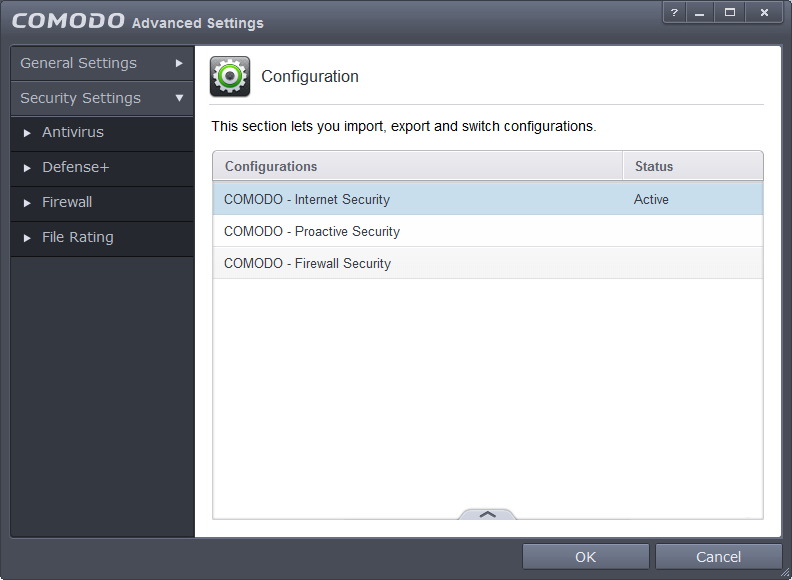This screenshot has height=580, width=792.
Task: Expand the File Rating arrow
Action: pos(27,238)
